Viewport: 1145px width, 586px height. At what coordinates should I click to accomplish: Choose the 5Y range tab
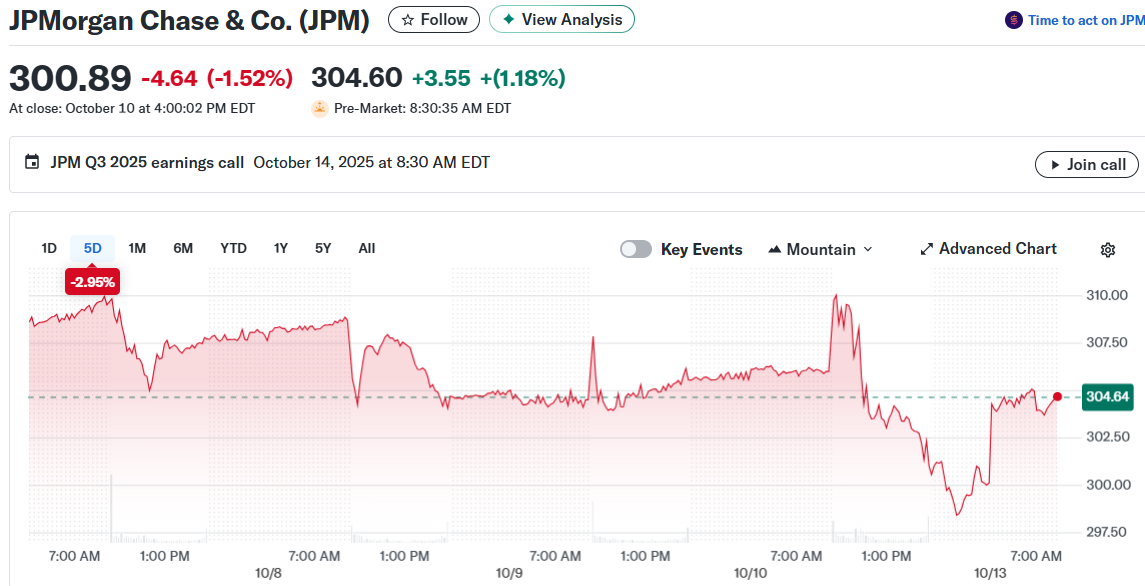click(x=322, y=248)
